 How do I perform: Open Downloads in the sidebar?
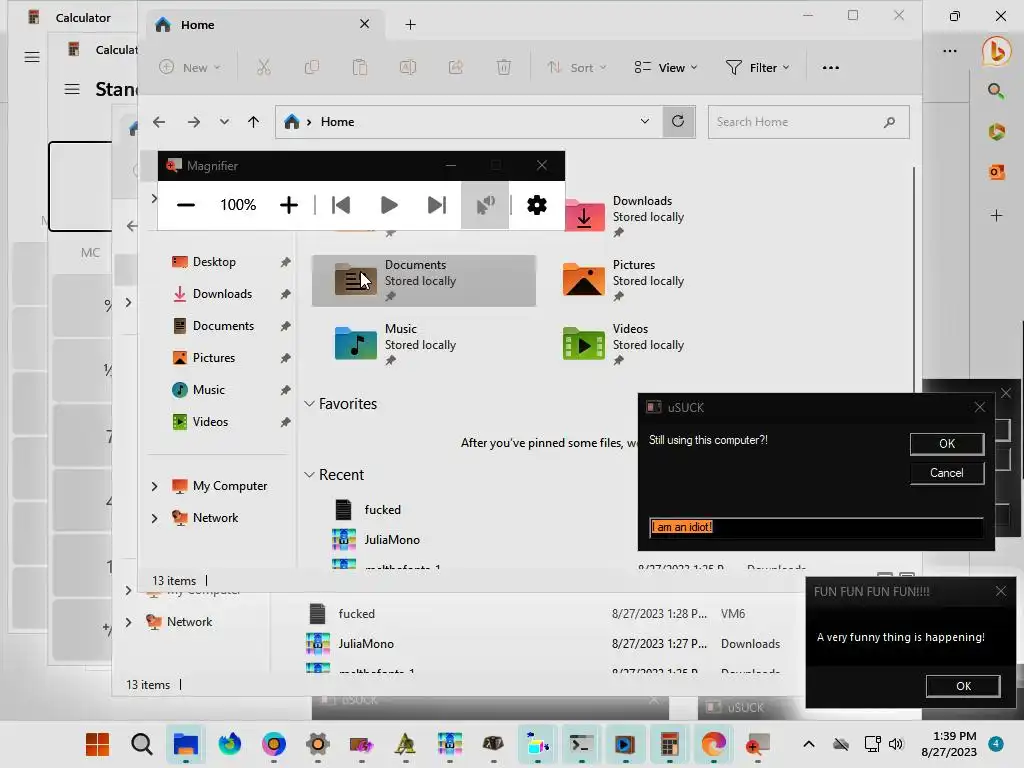coord(221,294)
